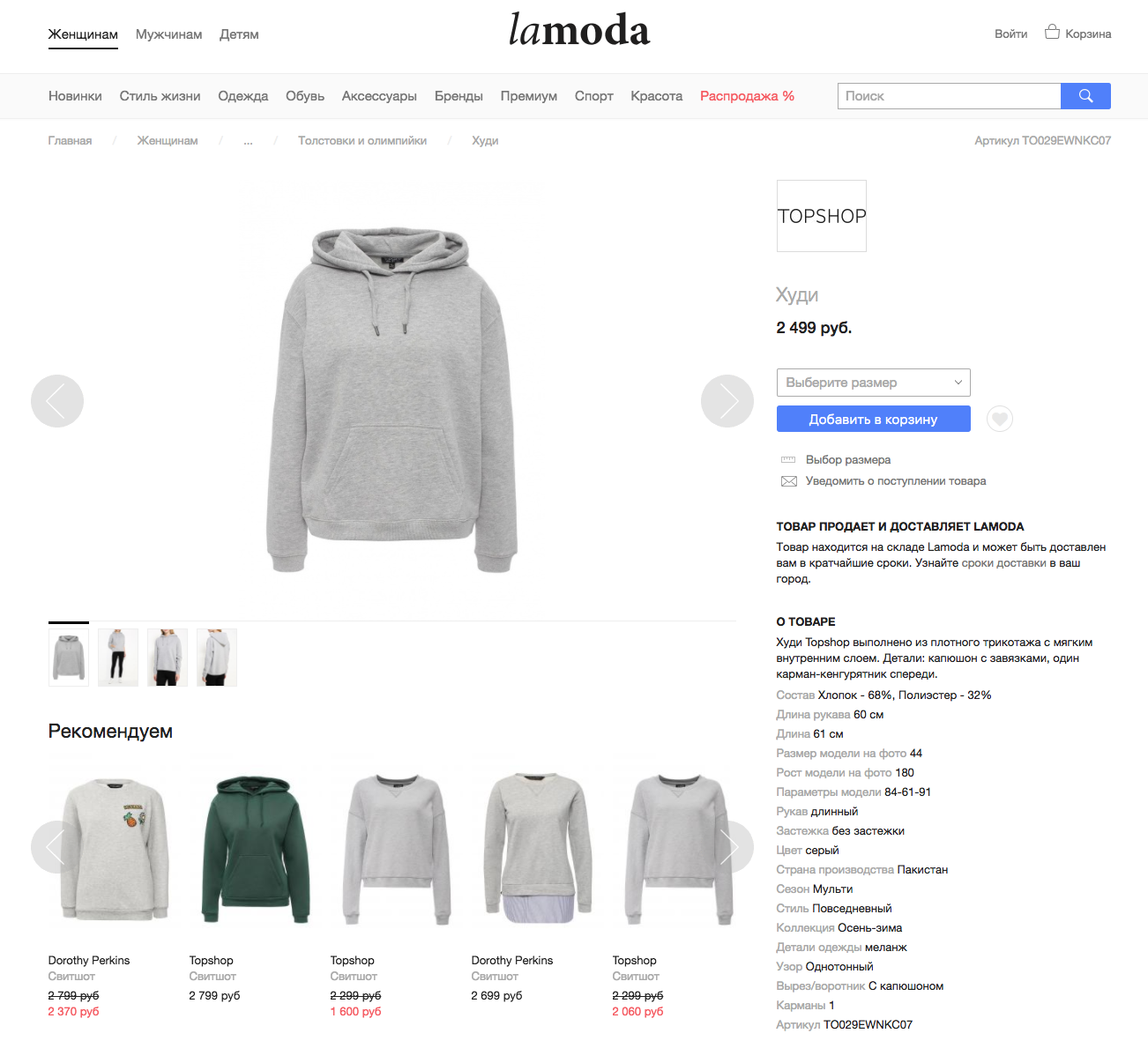Focus the Поиск search field
This screenshot has width=1148, height=1041.
click(949, 96)
